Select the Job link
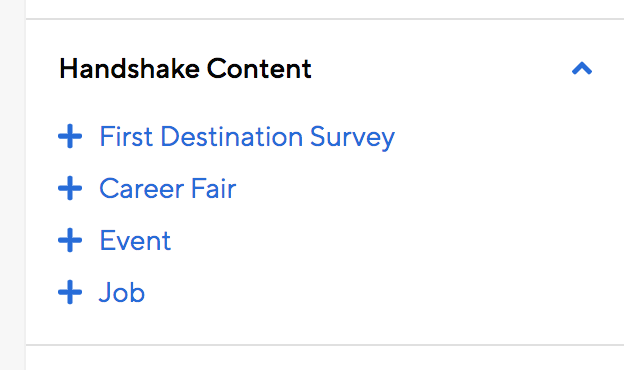 pyautogui.click(x=122, y=292)
